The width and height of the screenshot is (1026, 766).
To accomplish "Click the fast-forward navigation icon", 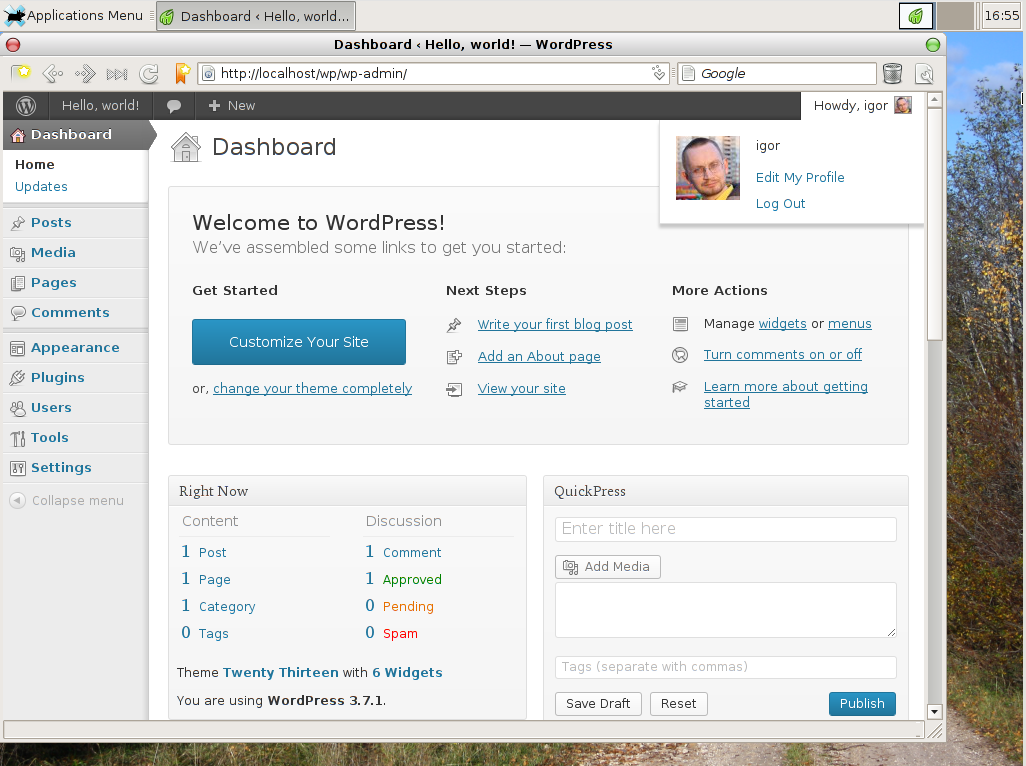I will (117, 74).
